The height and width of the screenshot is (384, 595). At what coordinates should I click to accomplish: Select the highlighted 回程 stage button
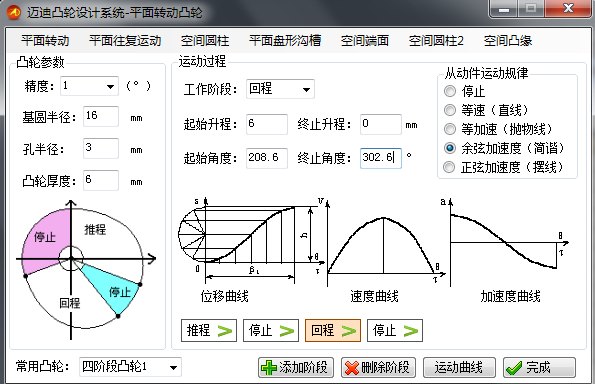[x=333, y=330]
